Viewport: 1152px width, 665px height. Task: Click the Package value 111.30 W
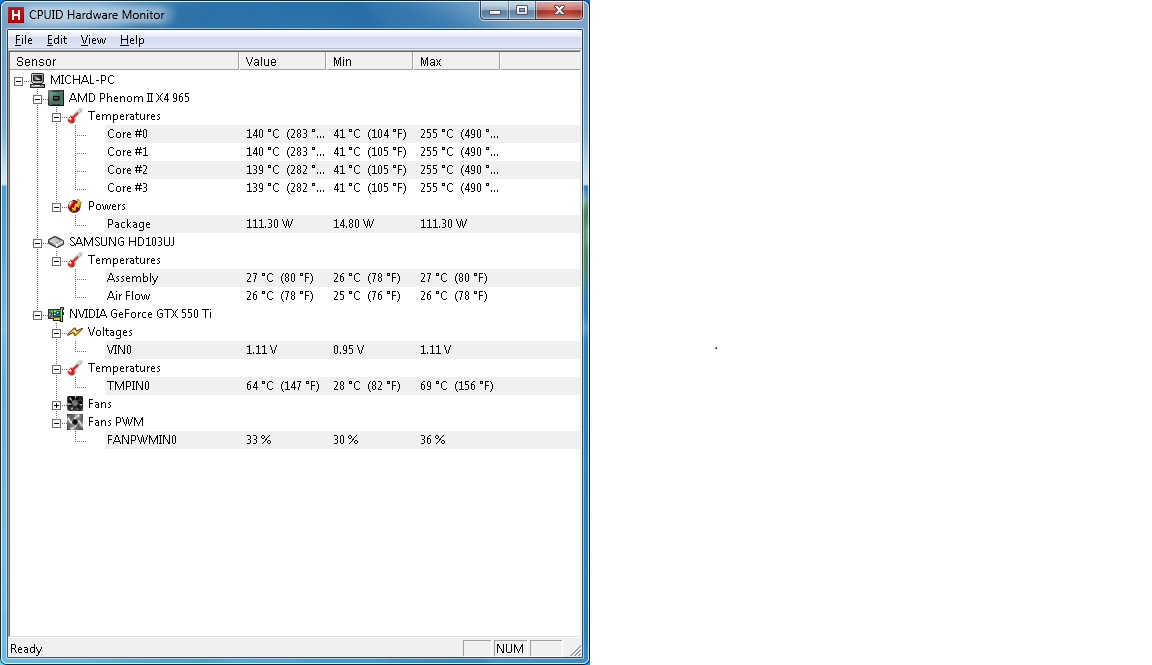[270, 224]
